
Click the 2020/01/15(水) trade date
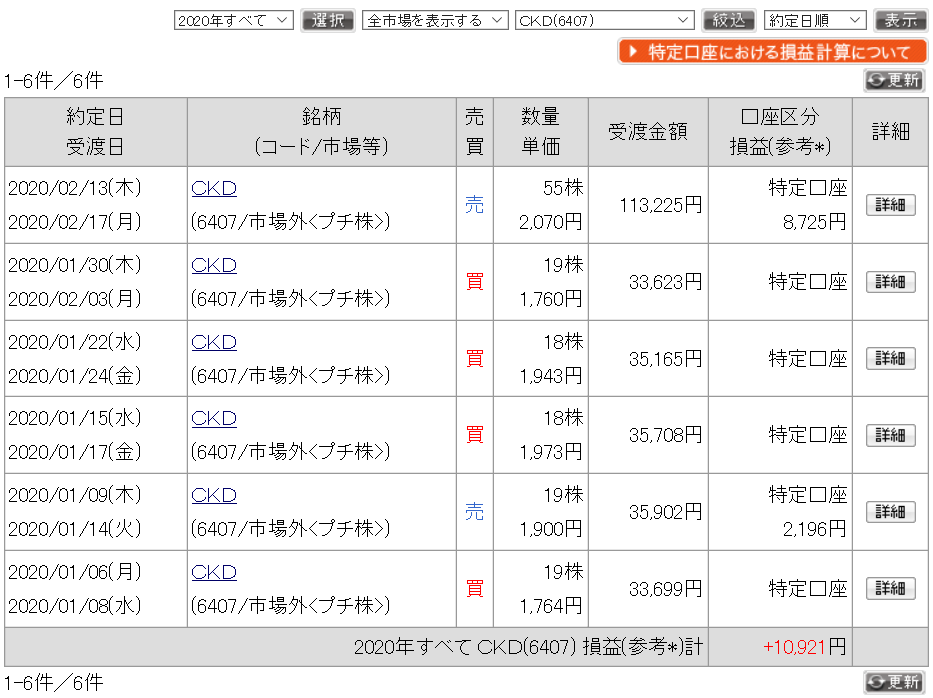tap(75, 418)
